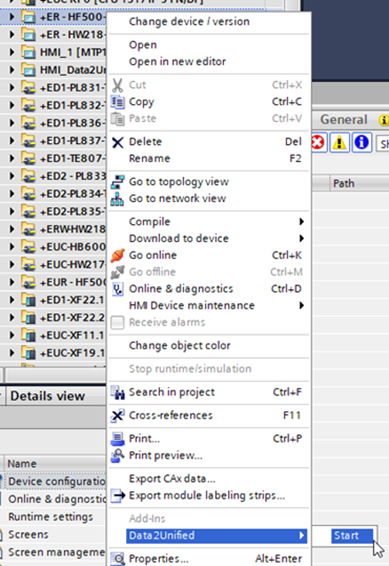Click the Search in project binoculars icon
The height and width of the screenshot is (566, 389).
pos(117,392)
